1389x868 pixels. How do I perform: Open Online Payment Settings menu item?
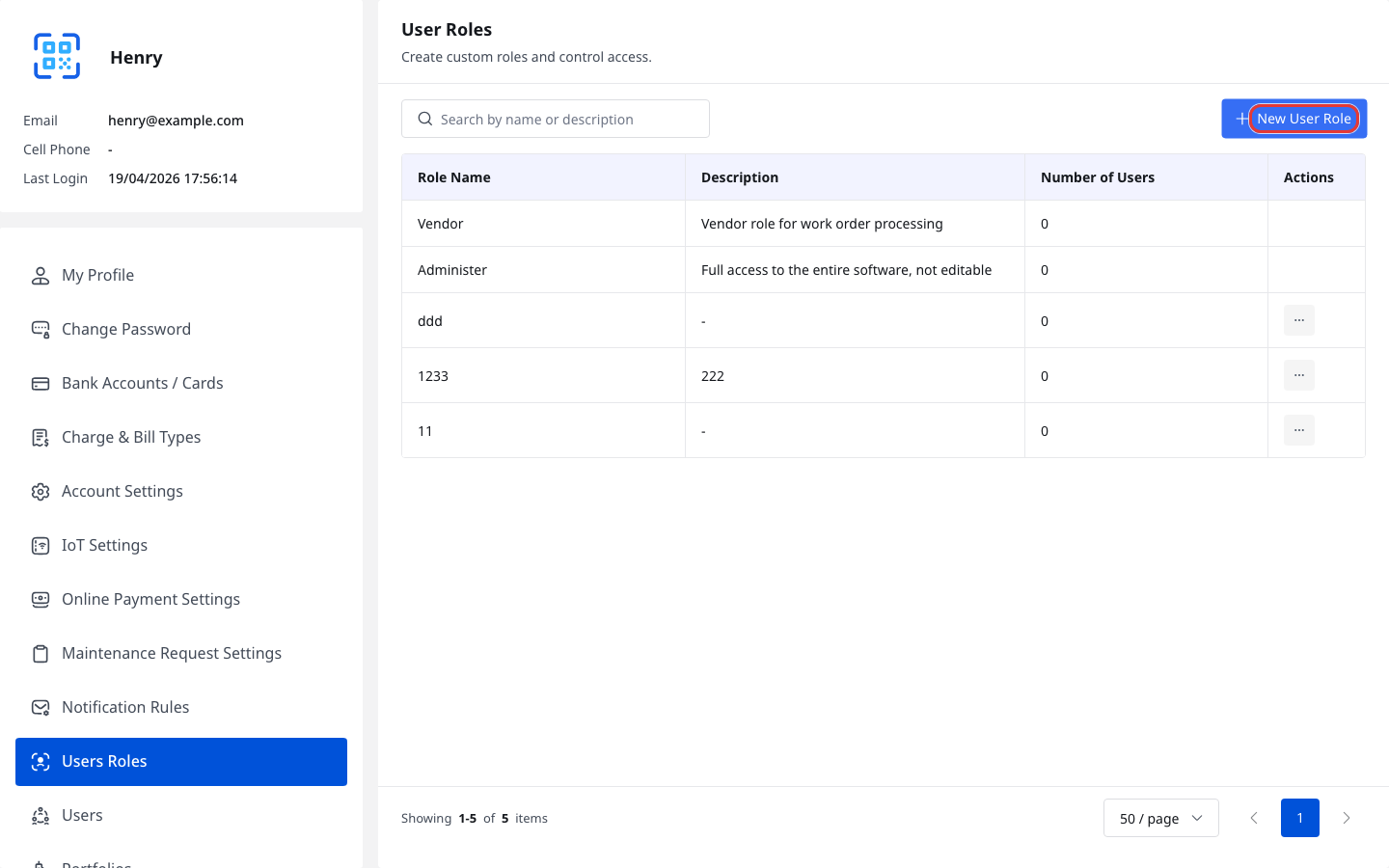coord(181,600)
